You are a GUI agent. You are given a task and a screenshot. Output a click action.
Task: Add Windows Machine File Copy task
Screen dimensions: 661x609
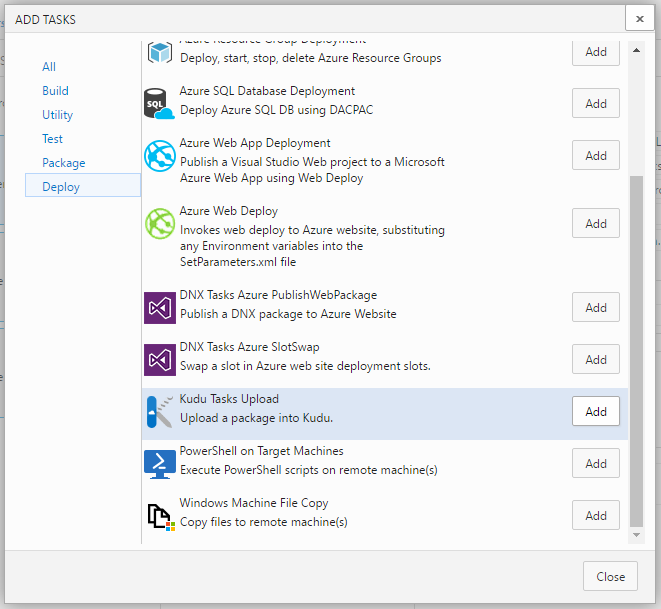coord(596,515)
